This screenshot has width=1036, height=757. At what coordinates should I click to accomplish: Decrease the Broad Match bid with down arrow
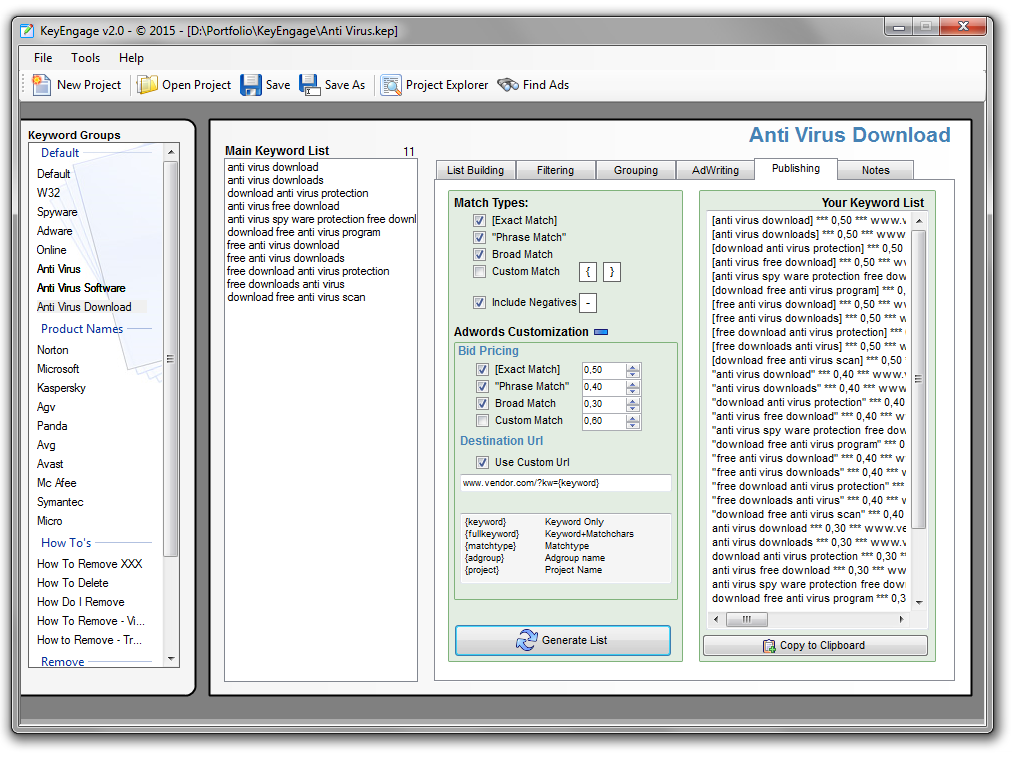coord(633,407)
